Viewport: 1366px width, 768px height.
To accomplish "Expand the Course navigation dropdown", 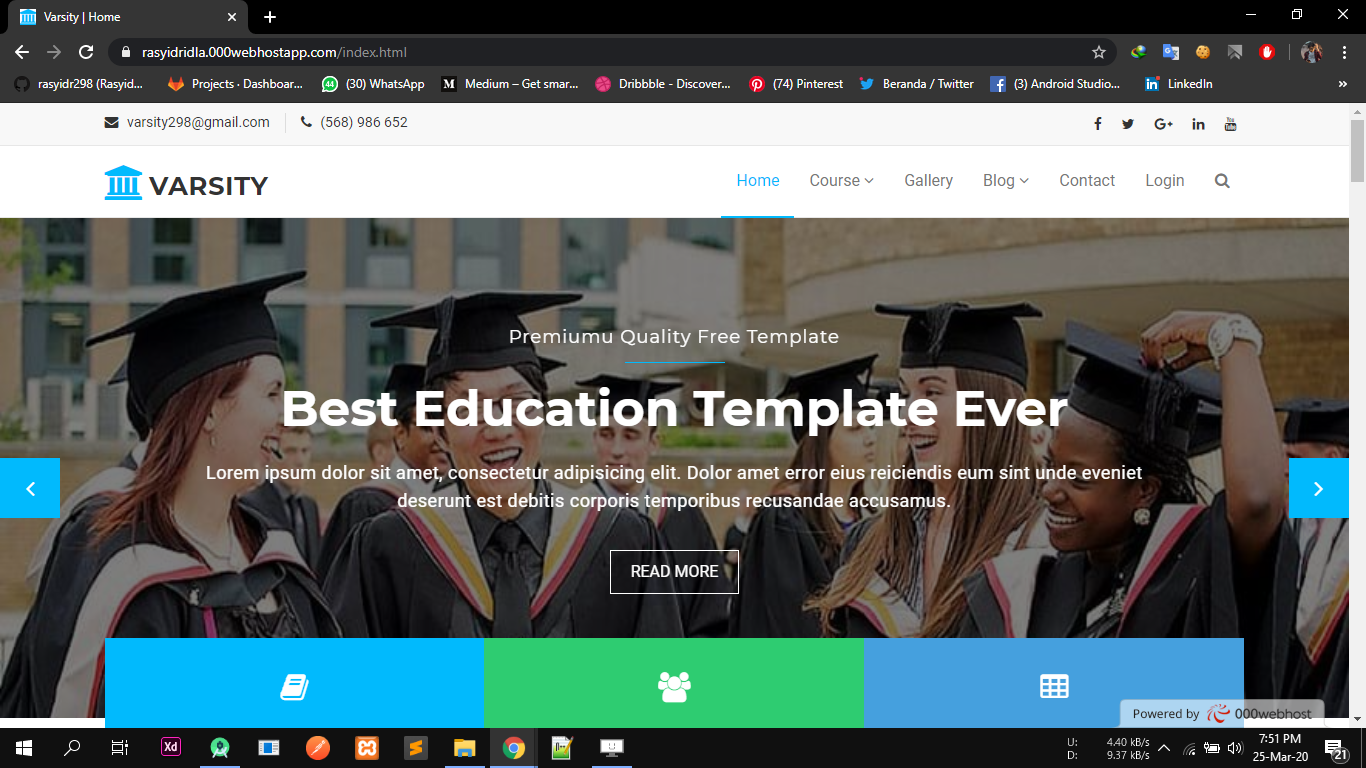I will [x=841, y=181].
